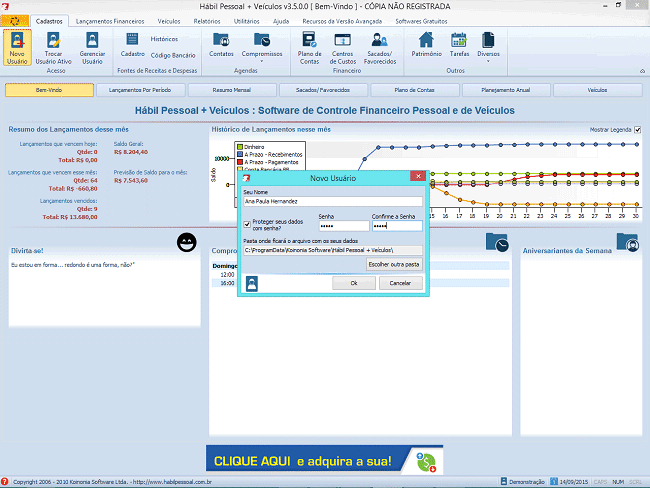Click the Senha password field
The image size is (650, 488).
coord(344,226)
